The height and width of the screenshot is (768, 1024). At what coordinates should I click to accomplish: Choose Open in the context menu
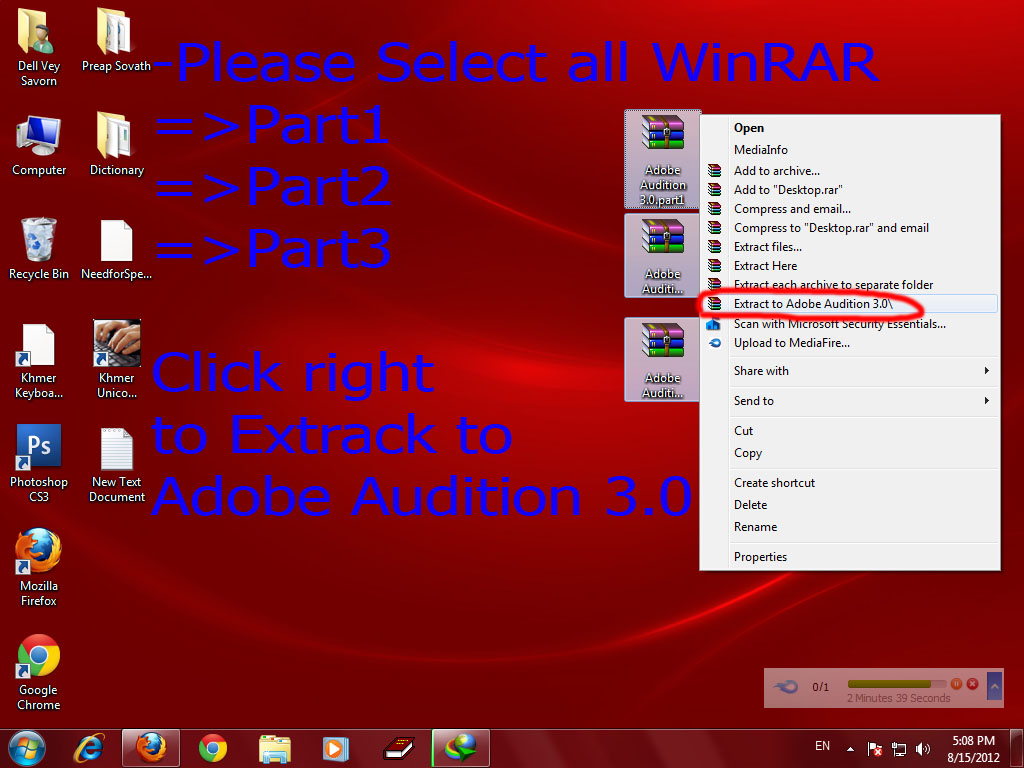pyautogui.click(x=850, y=128)
